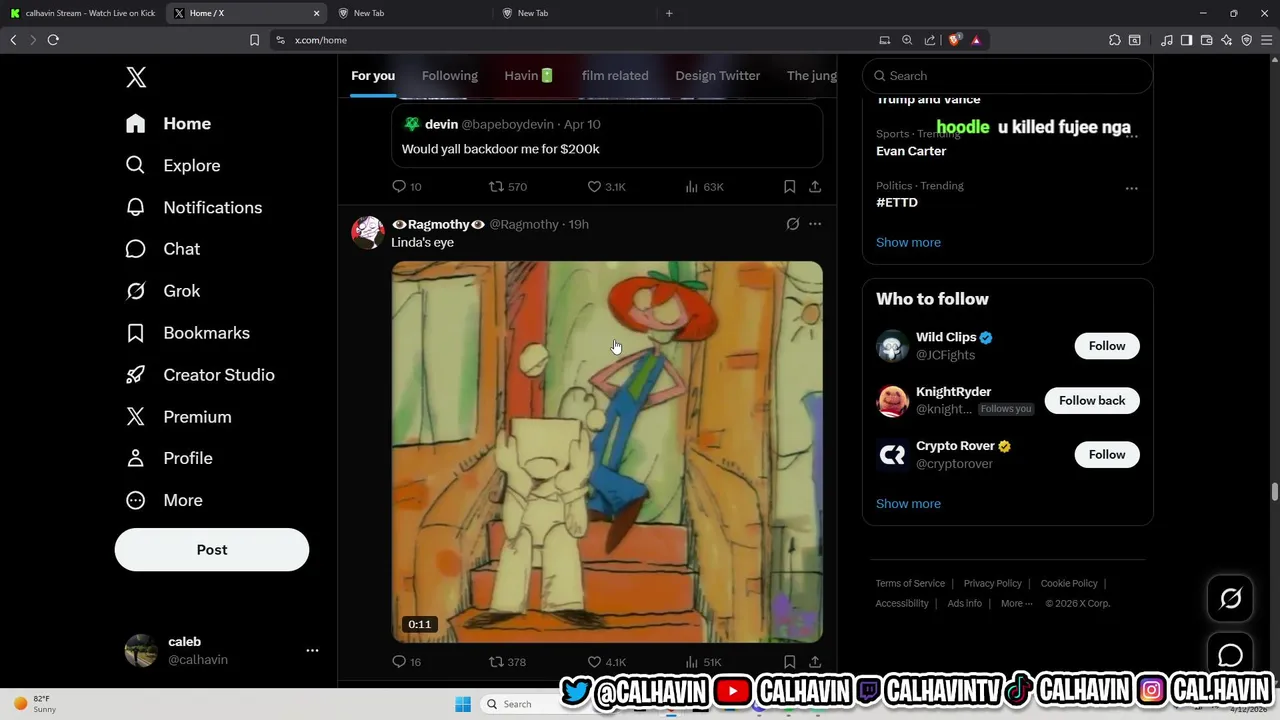Viewport: 1280px width, 720px height.
Task: Open more options on Ragmothy's post
Action: coord(815,224)
